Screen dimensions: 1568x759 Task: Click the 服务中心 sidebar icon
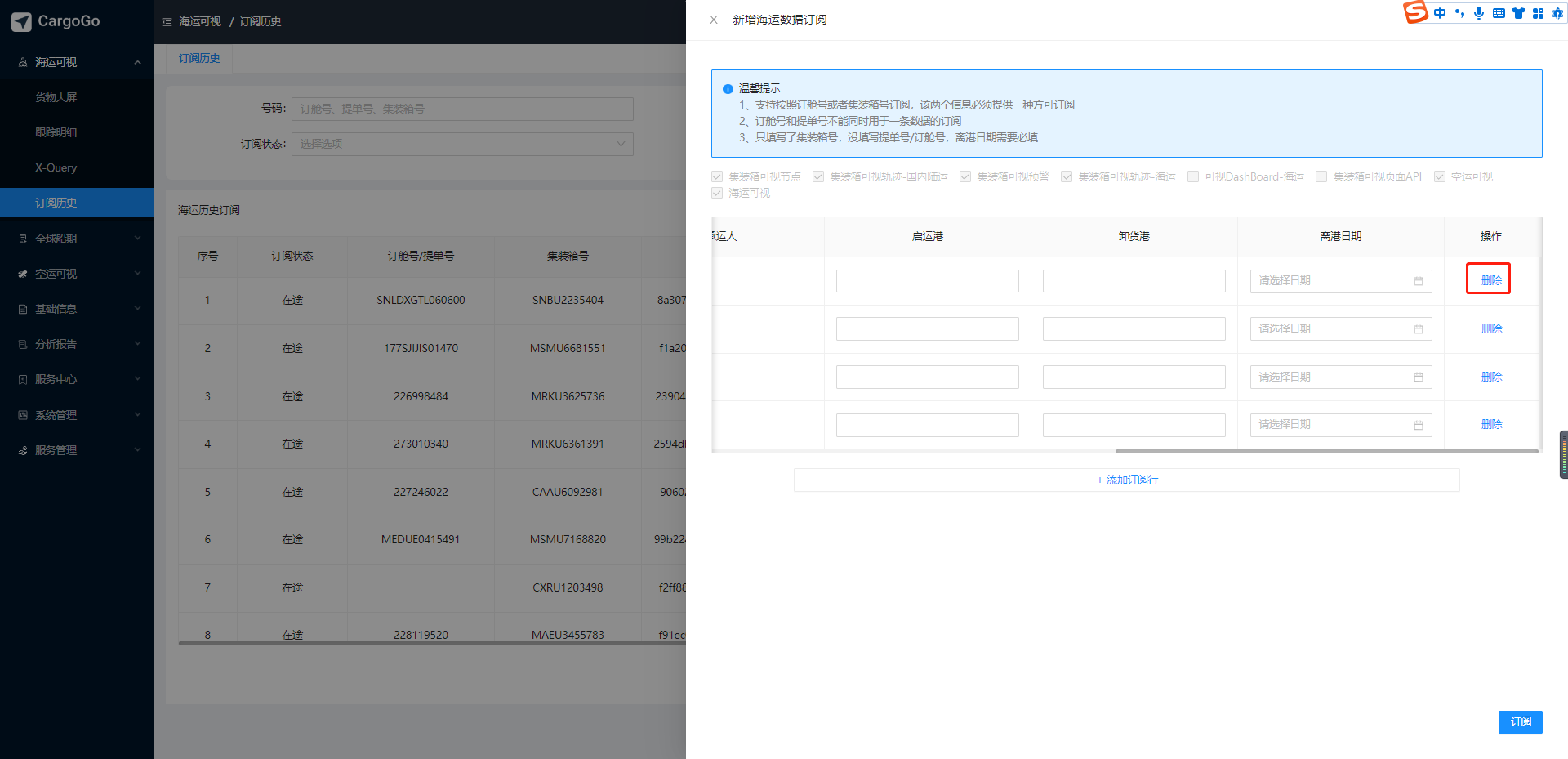click(x=23, y=379)
